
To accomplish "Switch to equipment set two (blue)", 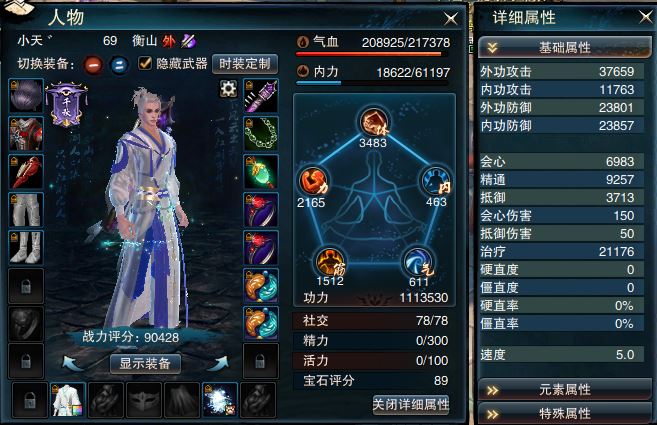I will (119, 65).
